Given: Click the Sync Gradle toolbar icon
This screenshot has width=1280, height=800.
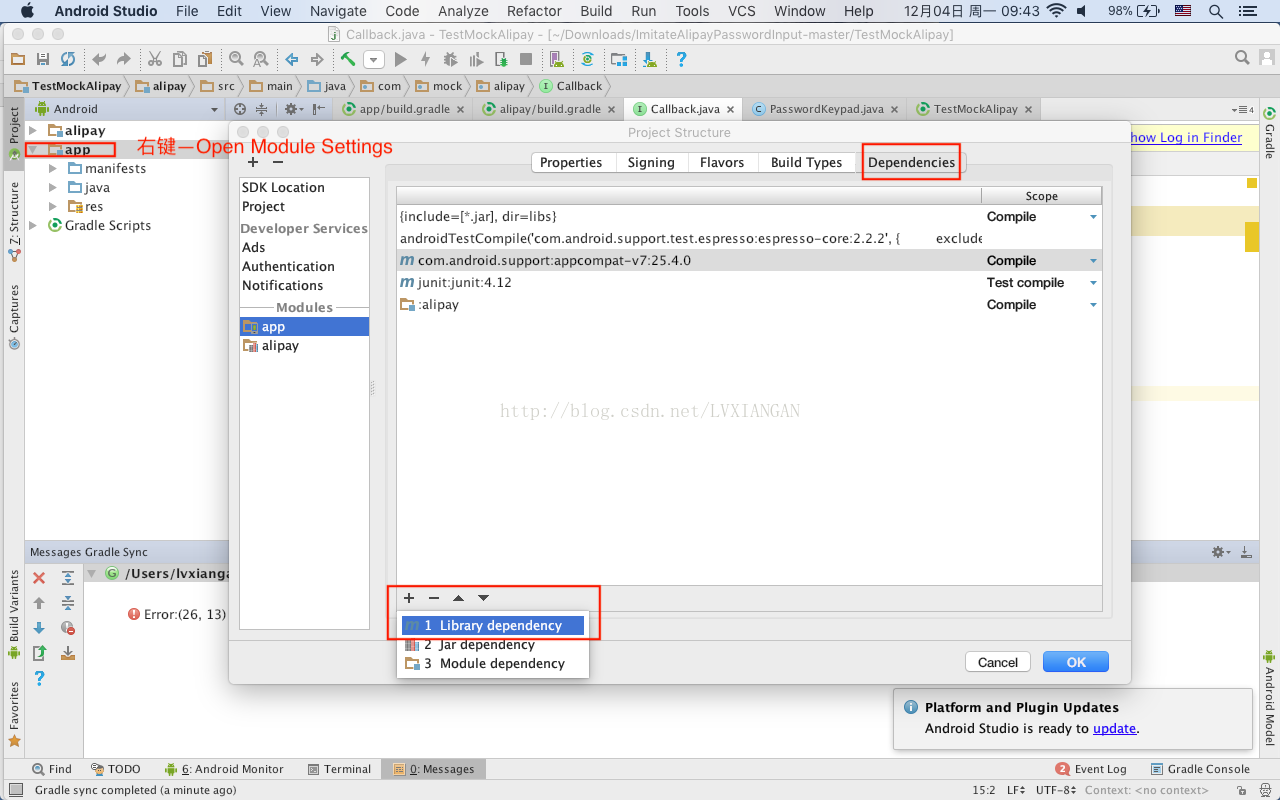Looking at the screenshot, I should pyautogui.click(x=588, y=60).
